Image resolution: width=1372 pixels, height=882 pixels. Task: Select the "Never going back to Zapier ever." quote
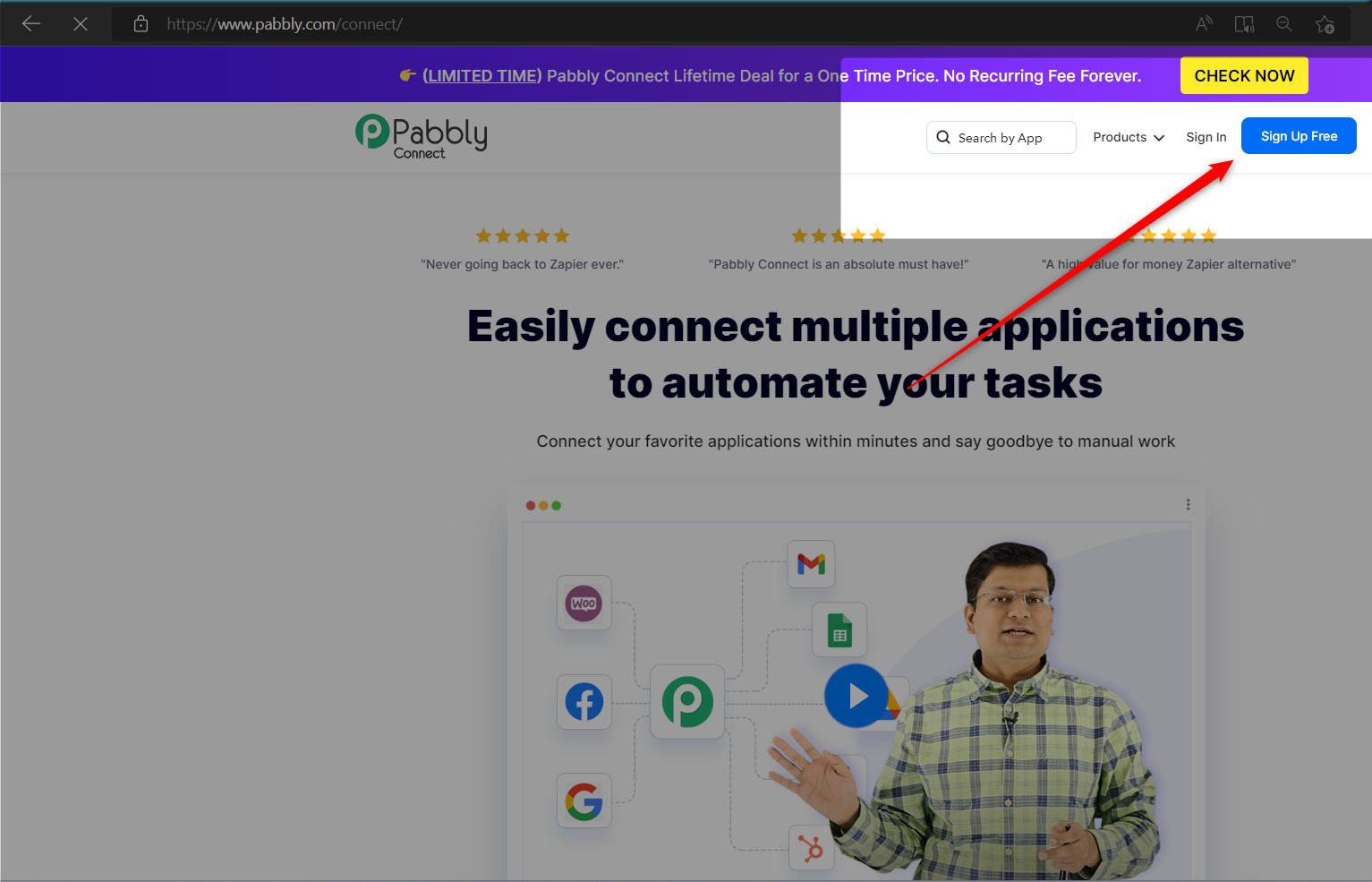click(523, 264)
